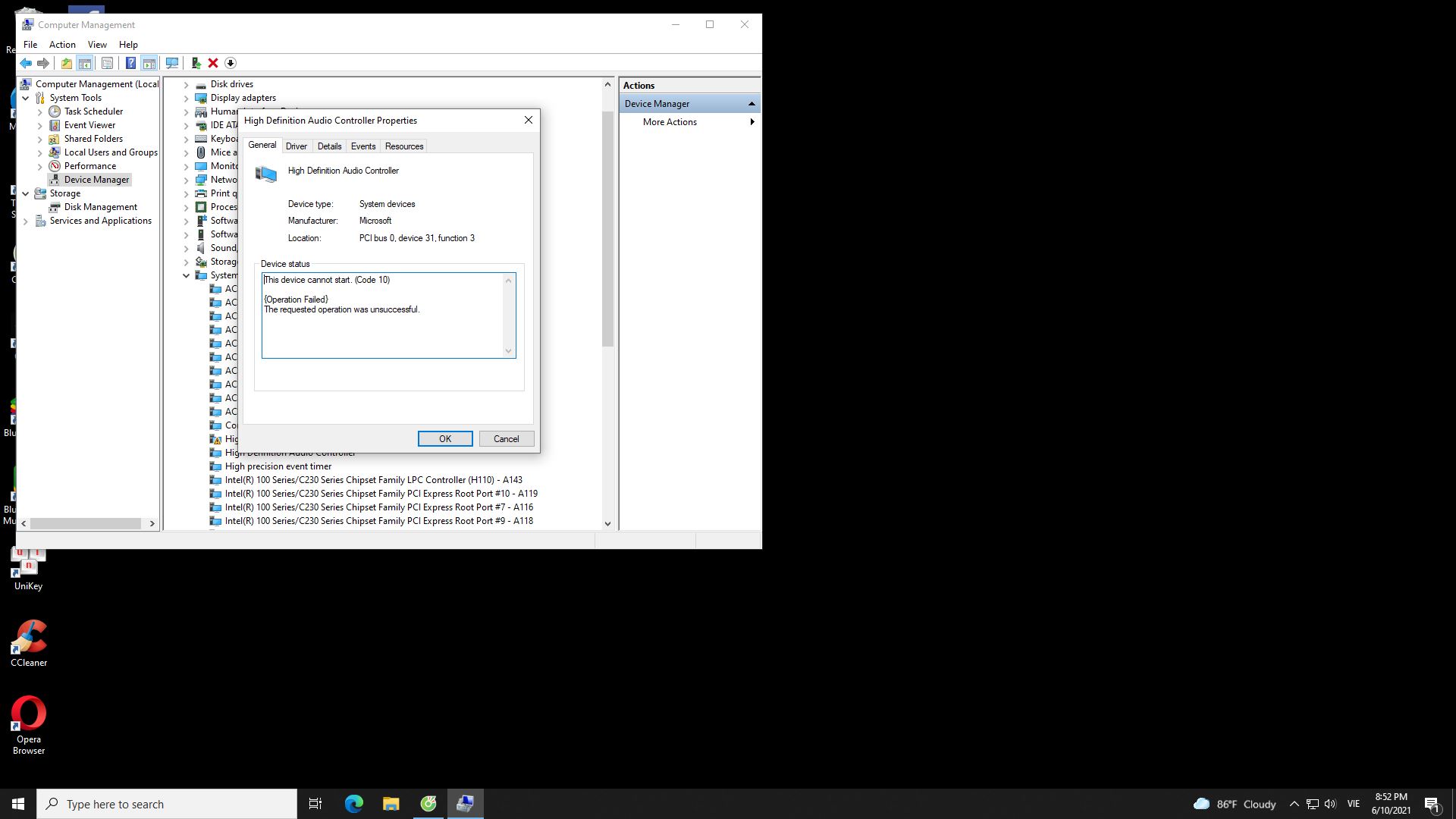Click the disable device icon in toolbar
This screenshot has width=1456, height=819.
[x=230, y=64]
